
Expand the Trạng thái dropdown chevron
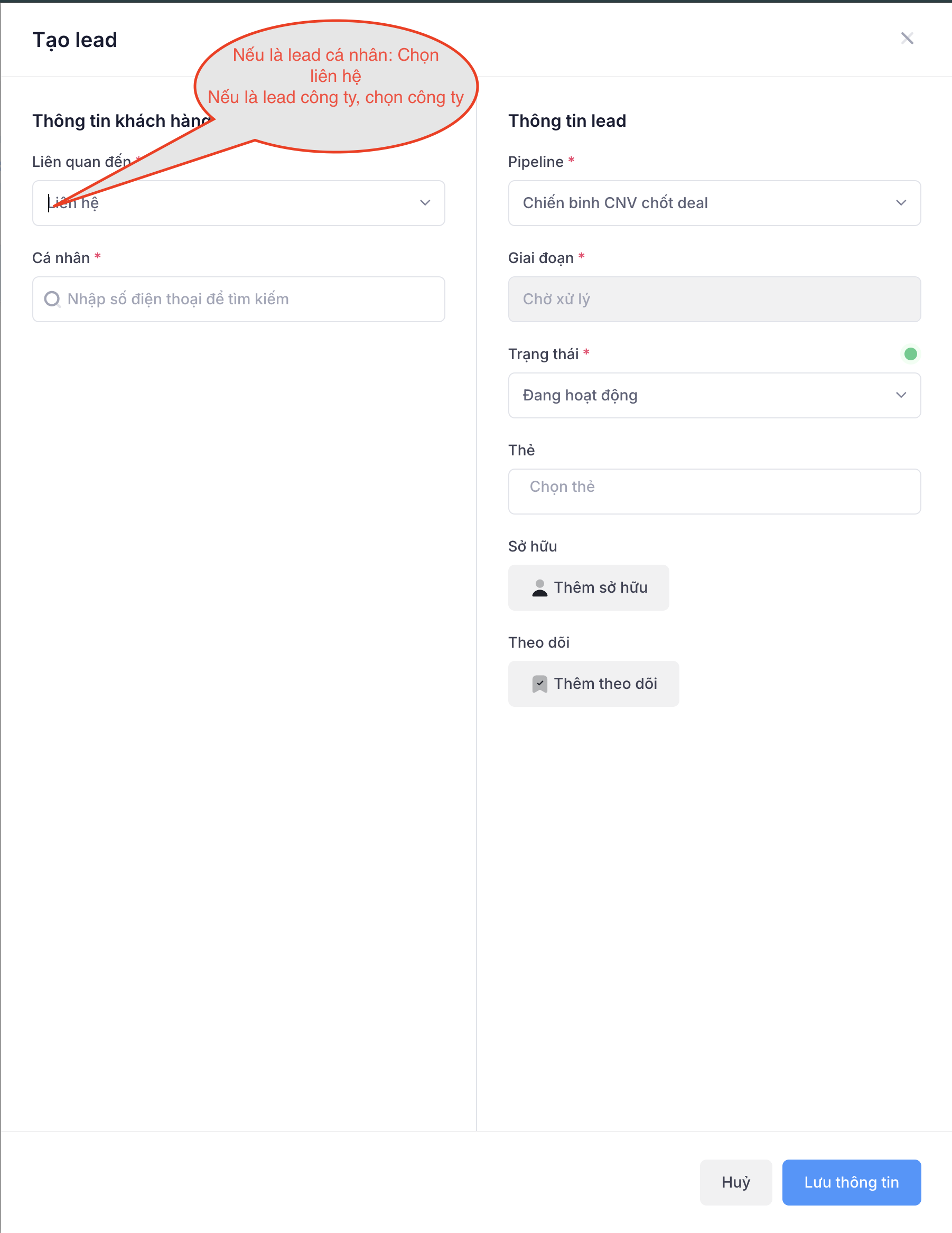pos(901,395)
